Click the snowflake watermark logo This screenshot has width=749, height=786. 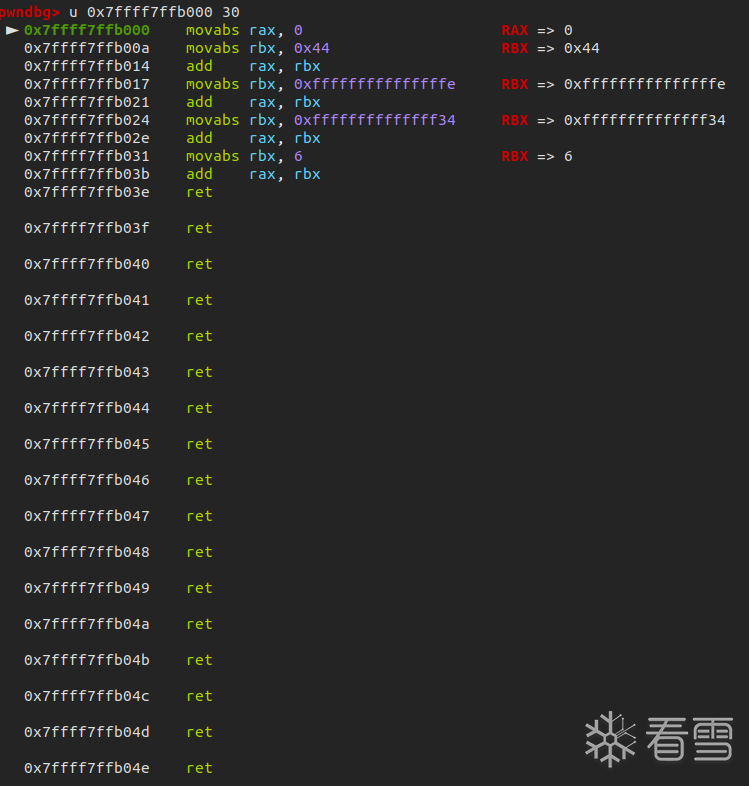(610, 739)
